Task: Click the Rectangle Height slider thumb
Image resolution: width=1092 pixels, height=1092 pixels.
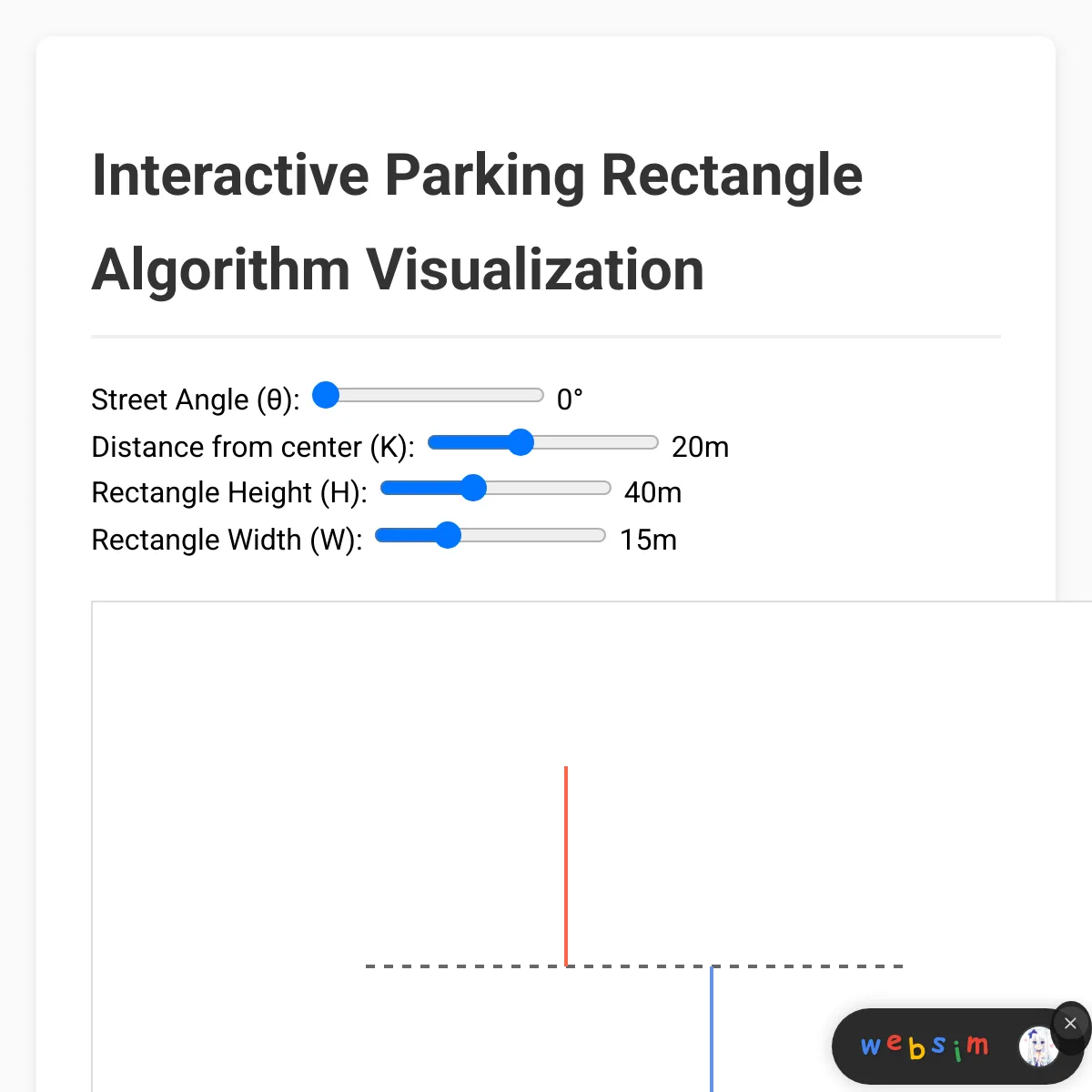Action: (473, 489)
